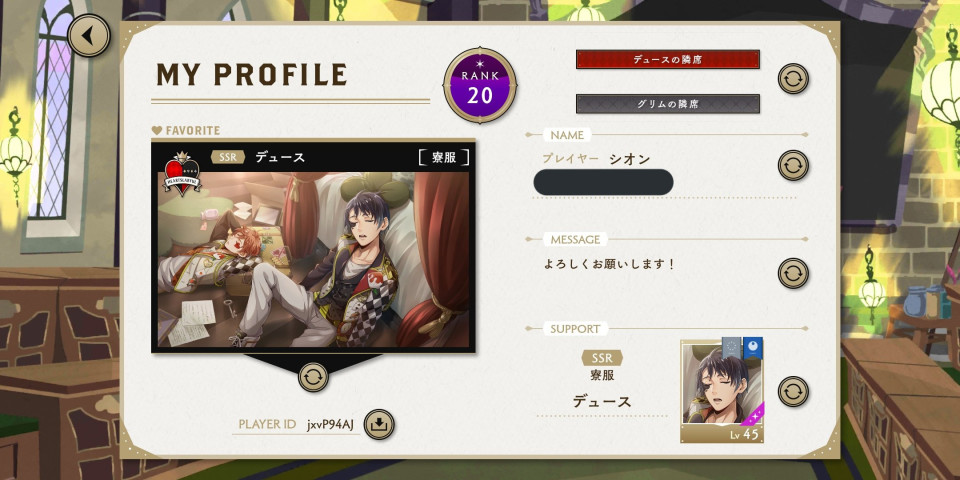Tap the Rank 20 badge
Image resolution: width=960 pixels, height=480 pixels.
coord(480,86)
